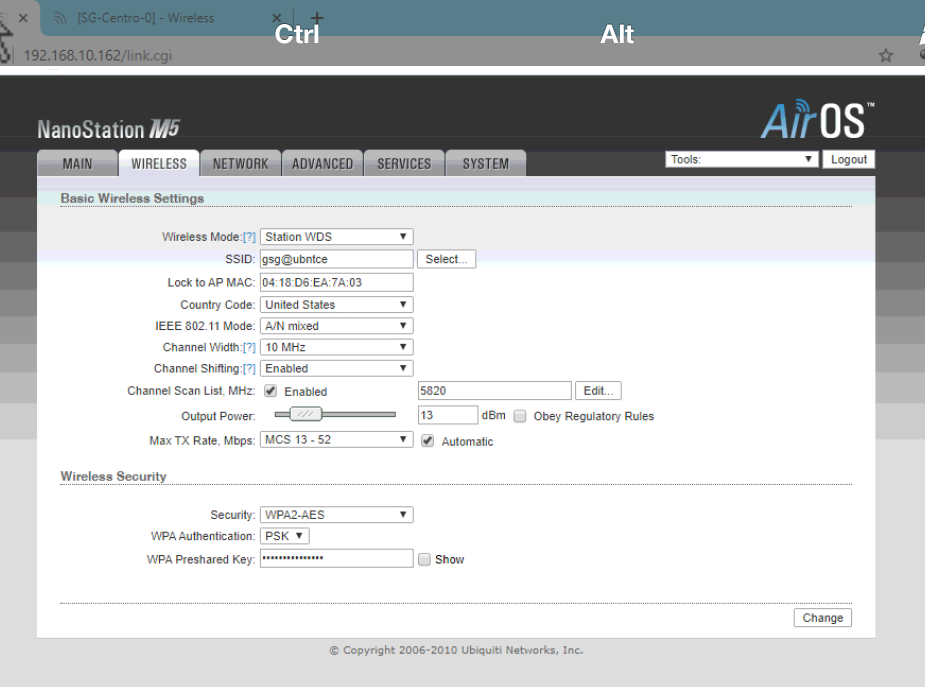Bookmark page with star icon
The width and height of the screenshot is (925, 687).
click(x=885, y=55)
